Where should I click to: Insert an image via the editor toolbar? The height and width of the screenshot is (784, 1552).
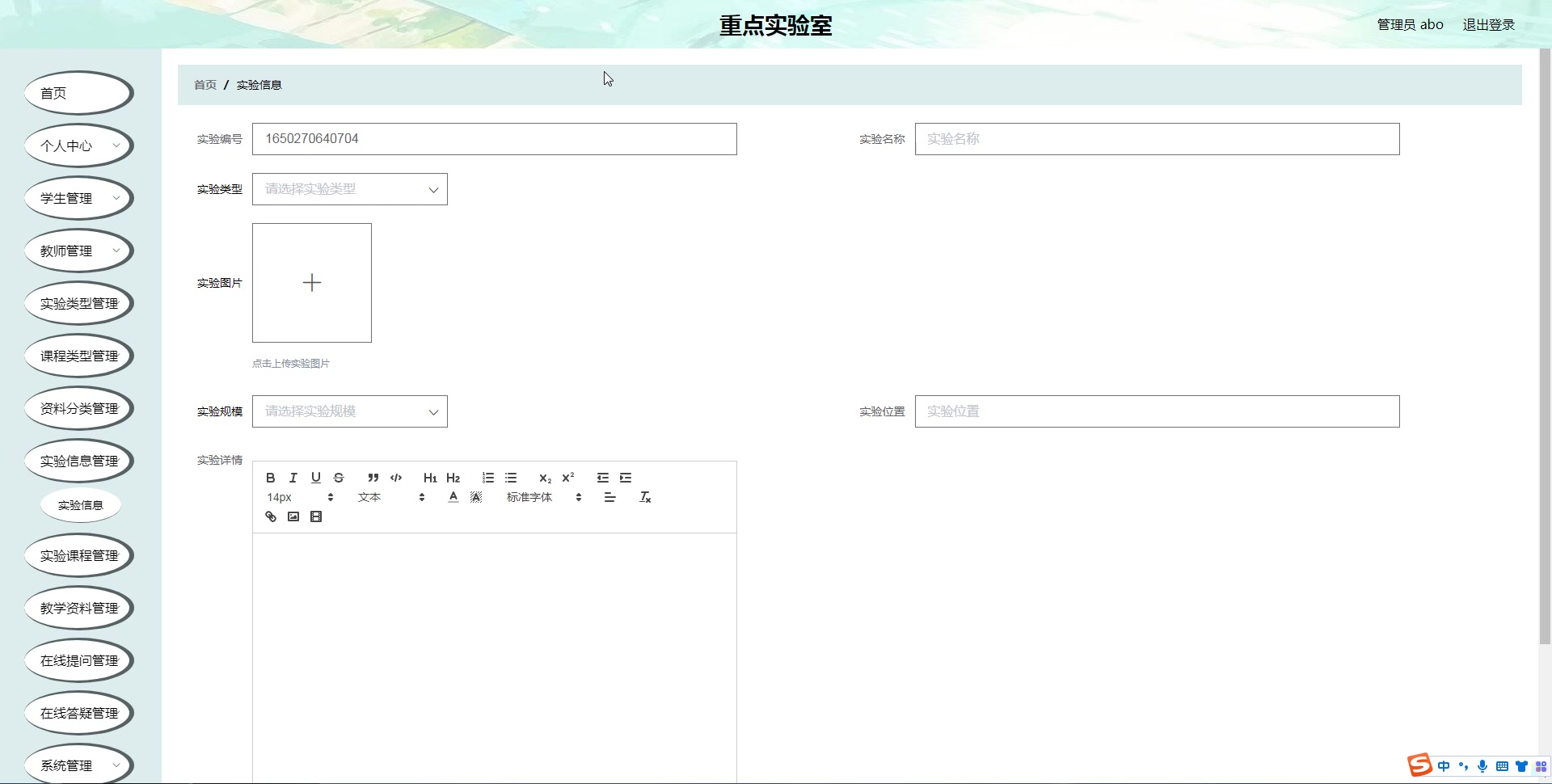tap(293, 516)
